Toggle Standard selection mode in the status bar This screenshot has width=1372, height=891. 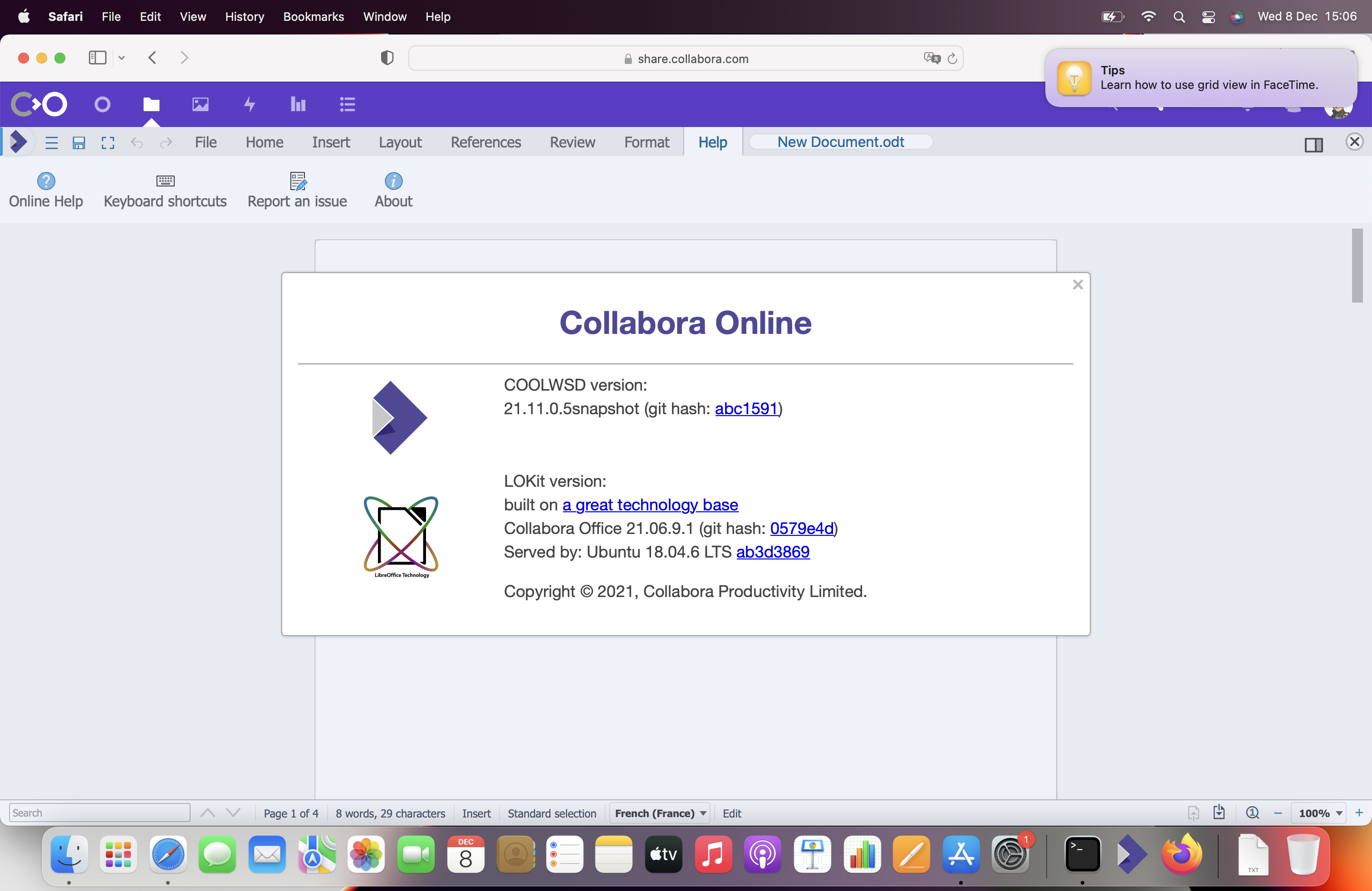click(x=552, y=813)
